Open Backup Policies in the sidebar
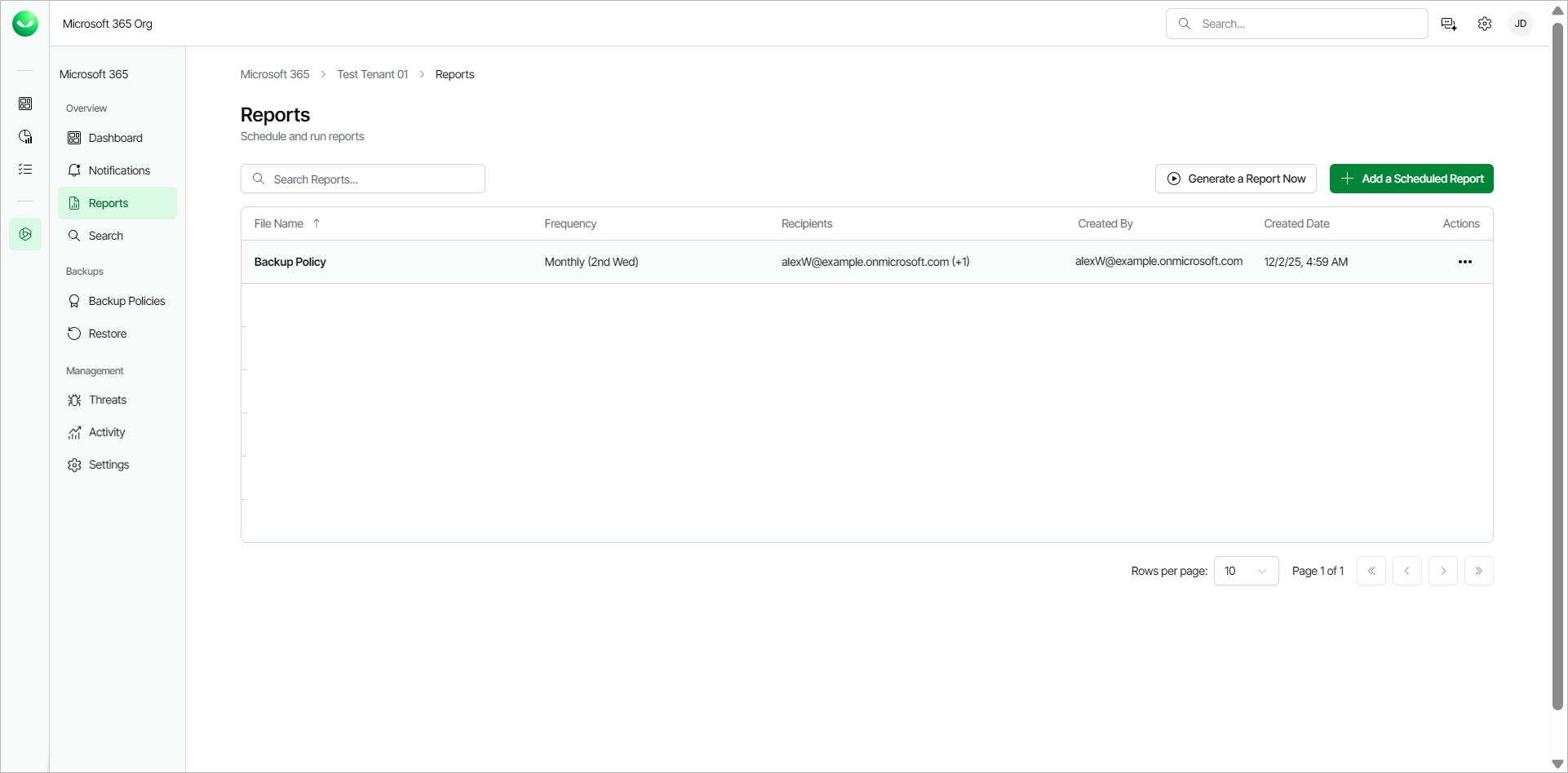The height and width of the screenshot is (773, 1568). (x=126, y=301)
